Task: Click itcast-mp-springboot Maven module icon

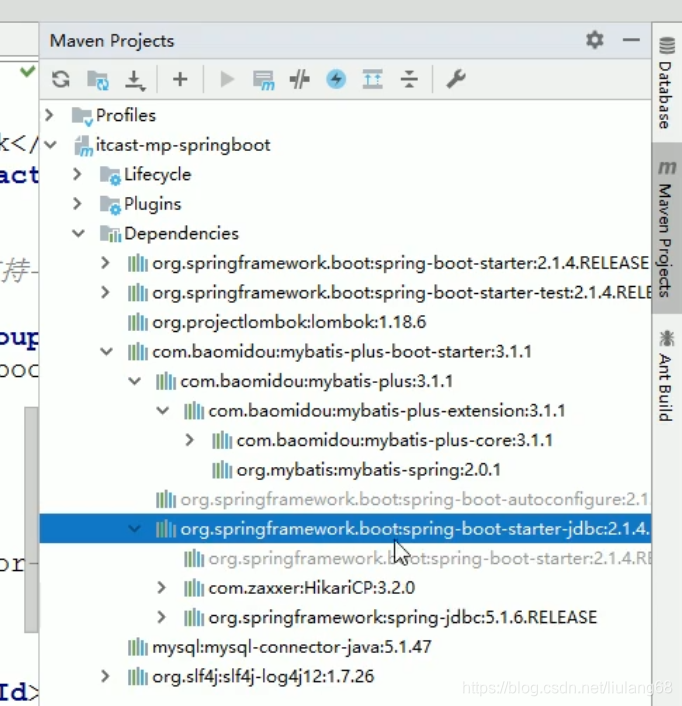Action: pyautogui.click(x=83, y=146)
